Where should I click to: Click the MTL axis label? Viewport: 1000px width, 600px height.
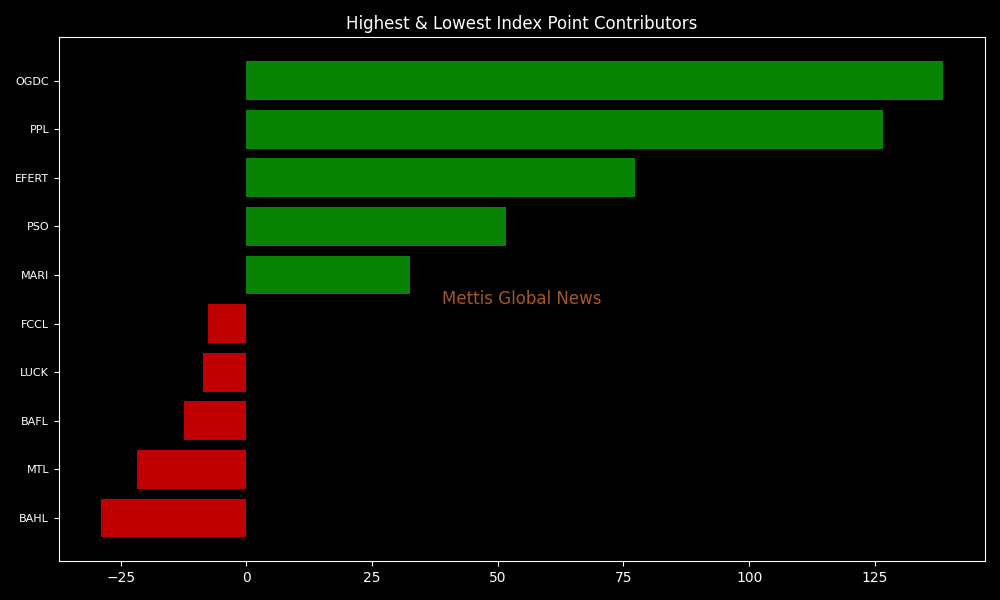38,469
